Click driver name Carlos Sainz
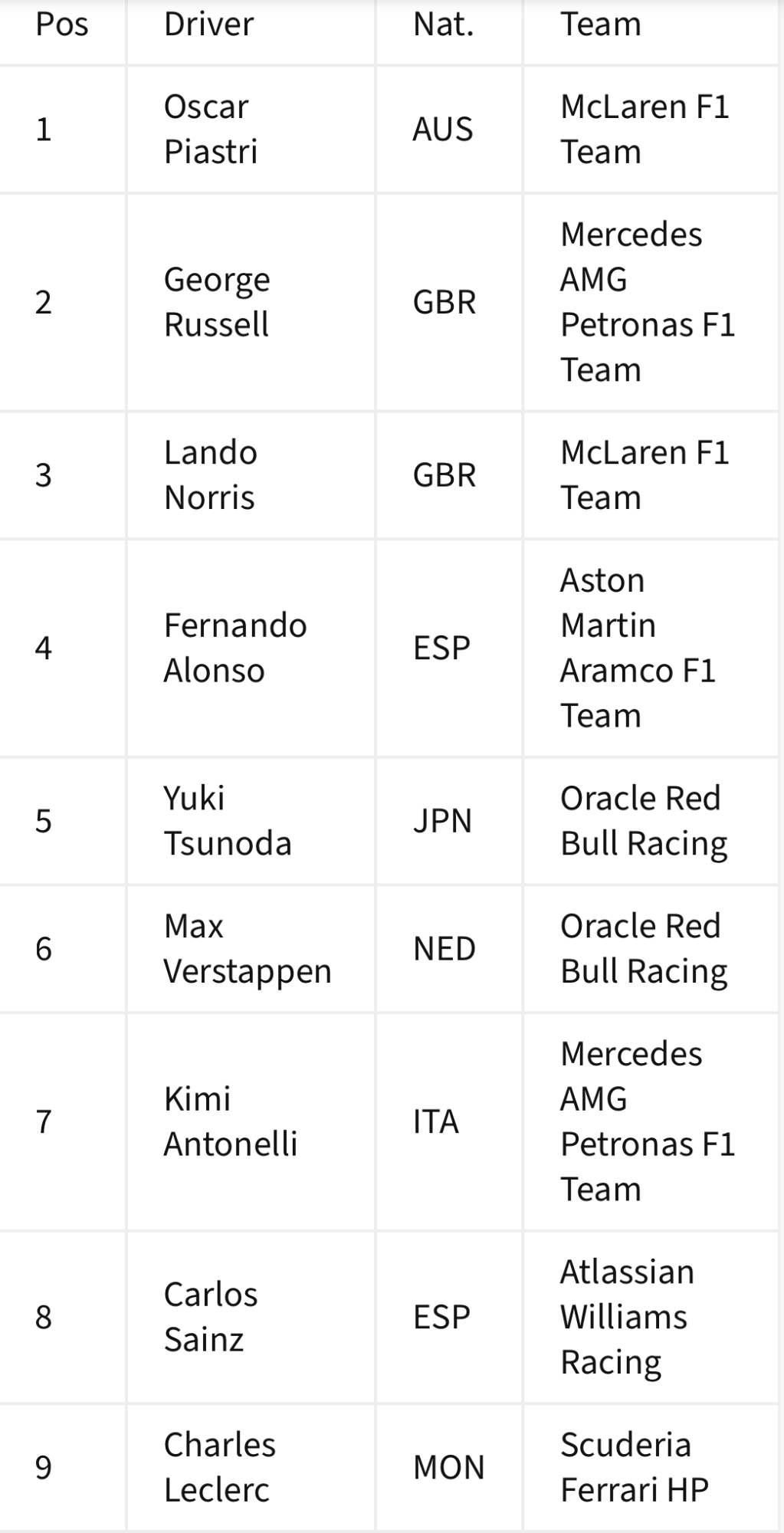784x1533 pixels. coord(211,1317)
